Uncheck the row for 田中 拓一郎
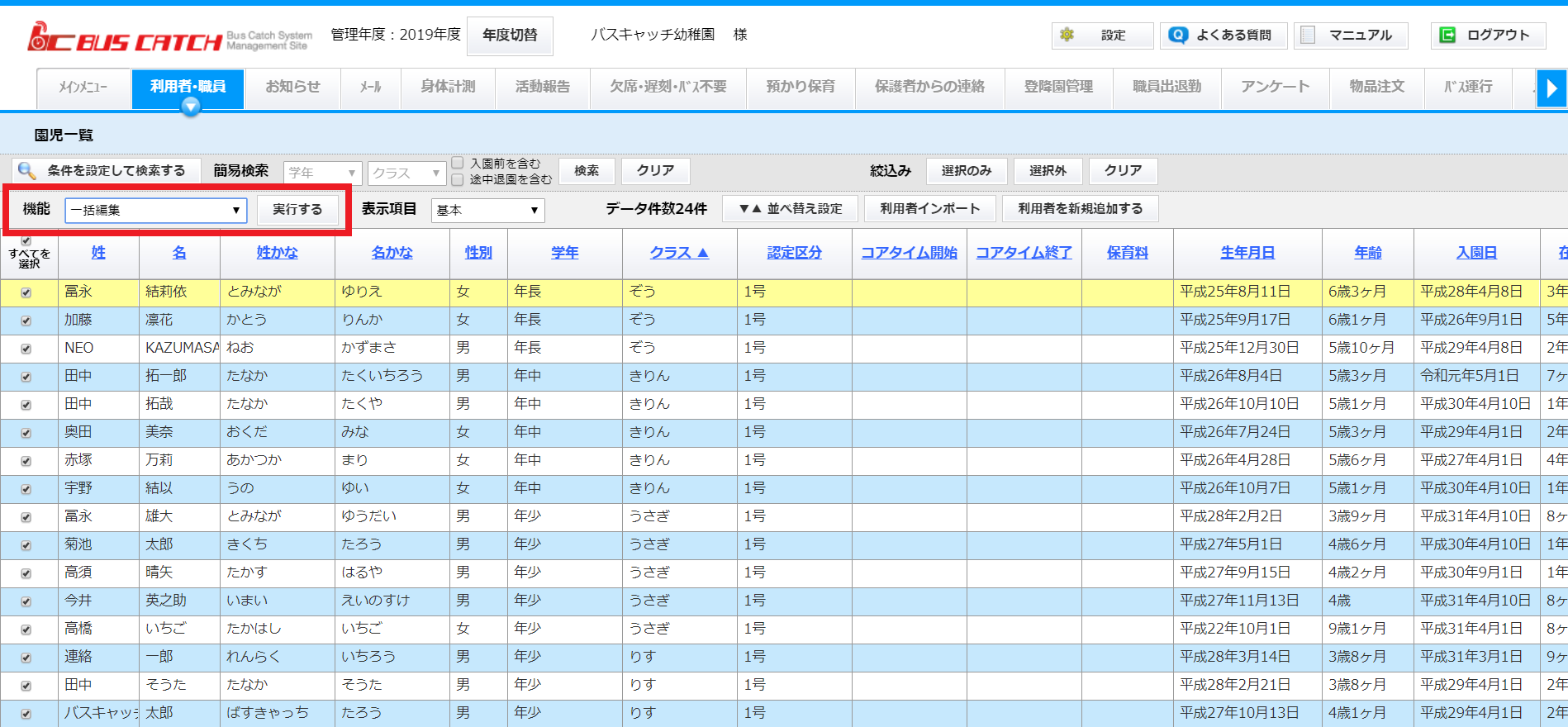 coord(26,377)
